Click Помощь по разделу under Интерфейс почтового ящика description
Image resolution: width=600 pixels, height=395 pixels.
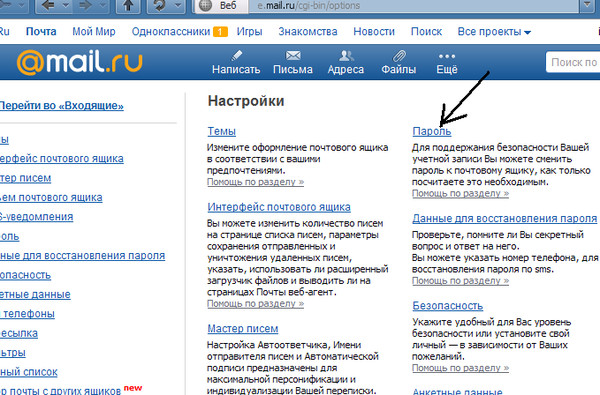255,304
